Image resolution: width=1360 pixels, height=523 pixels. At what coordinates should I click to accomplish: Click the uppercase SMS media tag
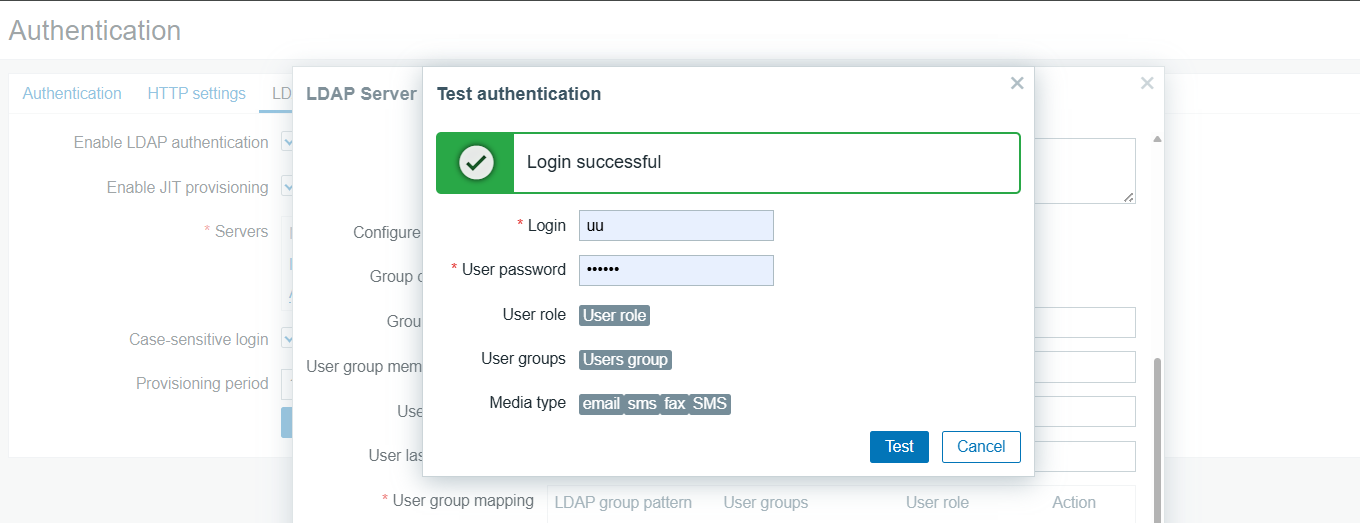[710, 404]
